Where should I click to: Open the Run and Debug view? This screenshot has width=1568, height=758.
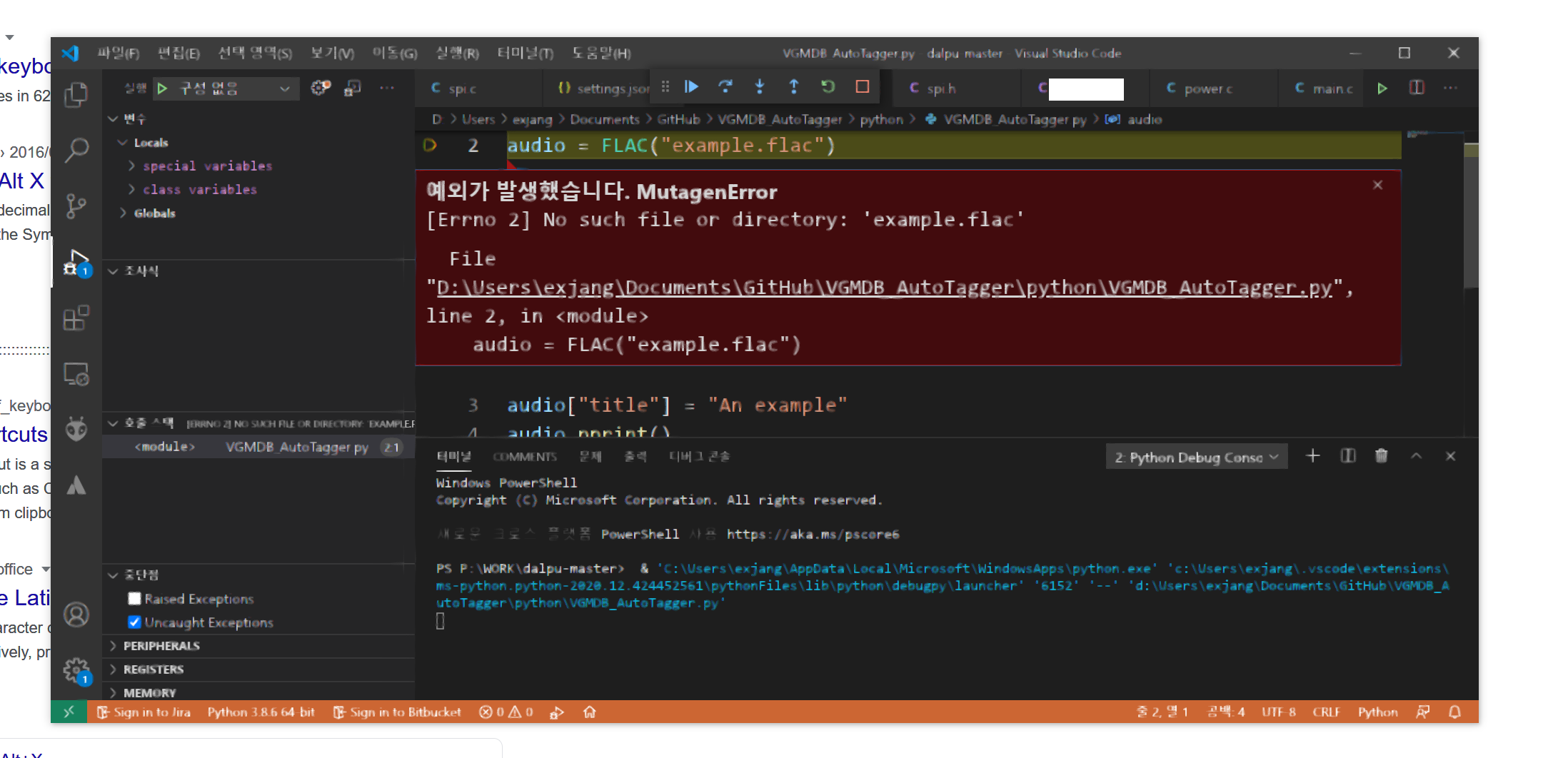tap(76, 263)
